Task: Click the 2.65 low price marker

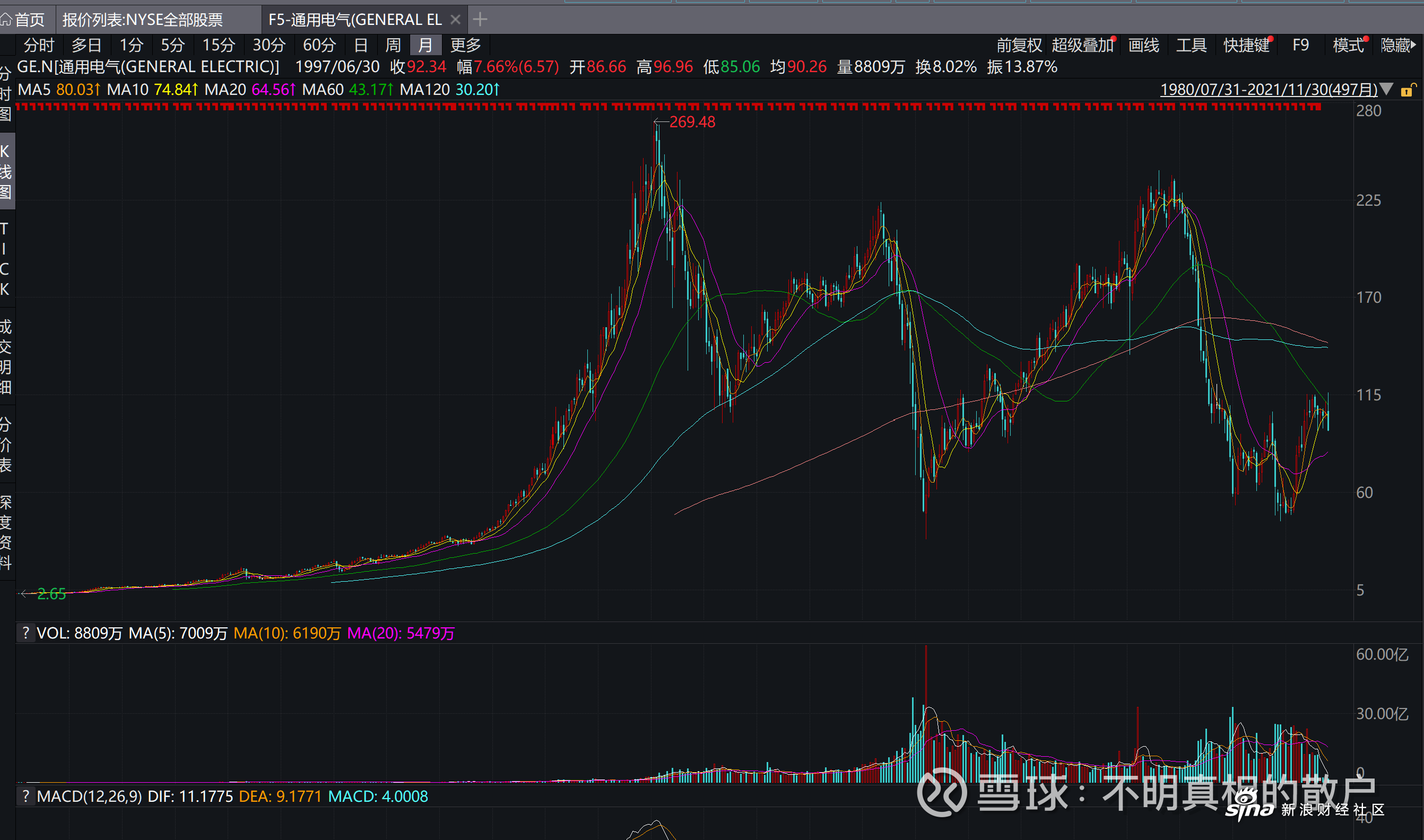Action: point(51,594)
